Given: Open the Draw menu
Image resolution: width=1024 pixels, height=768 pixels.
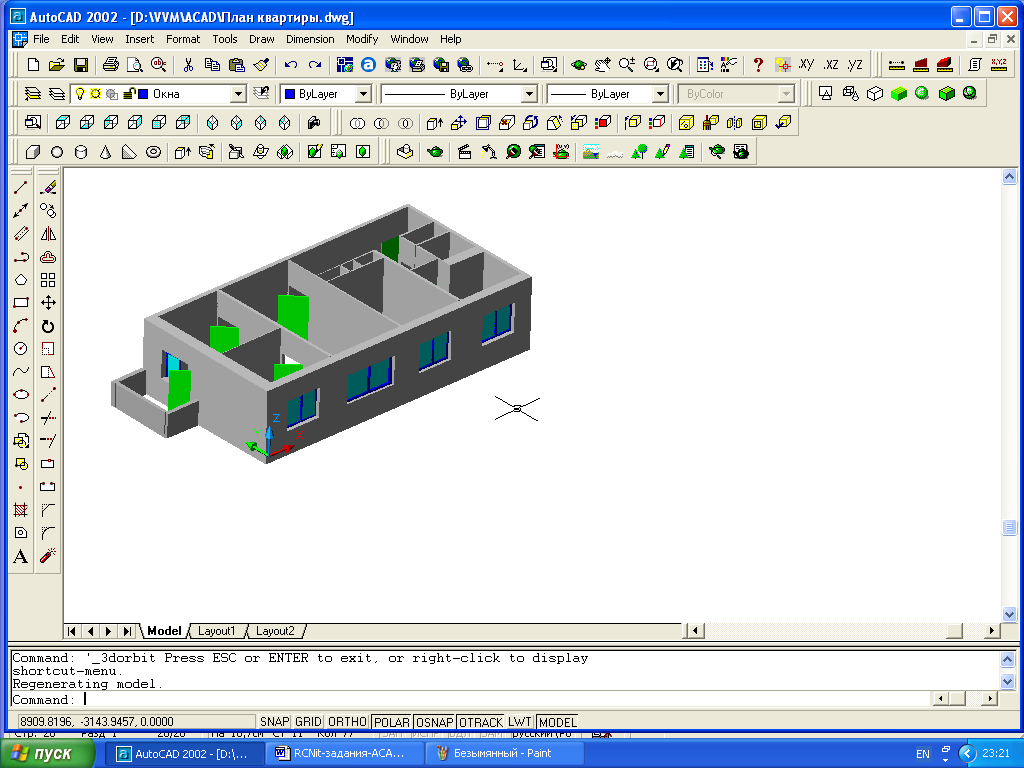Looking at the screenshot, I should pyautogui.click(x=262, y=39).
